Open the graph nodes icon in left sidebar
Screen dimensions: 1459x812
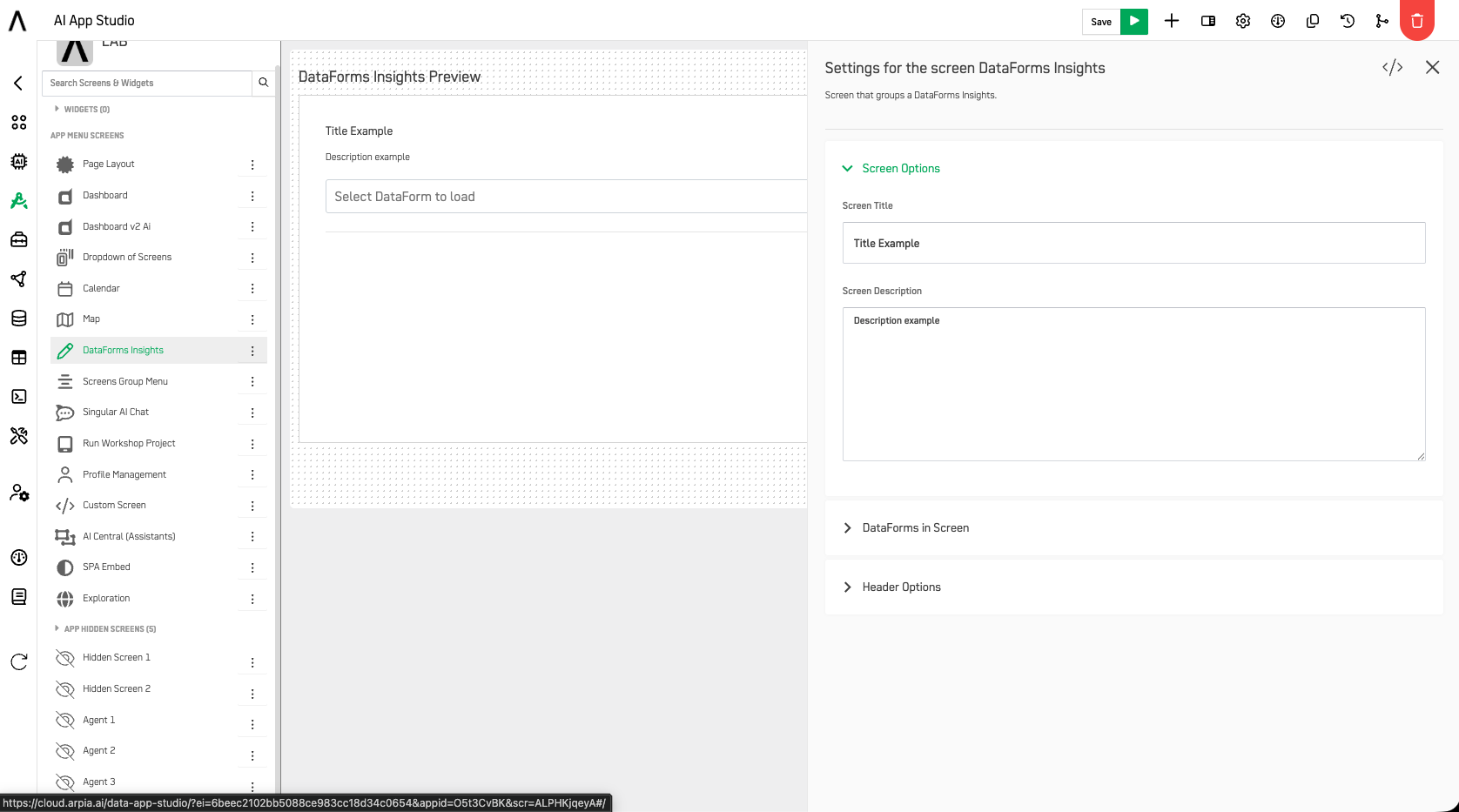click(18, 278)
